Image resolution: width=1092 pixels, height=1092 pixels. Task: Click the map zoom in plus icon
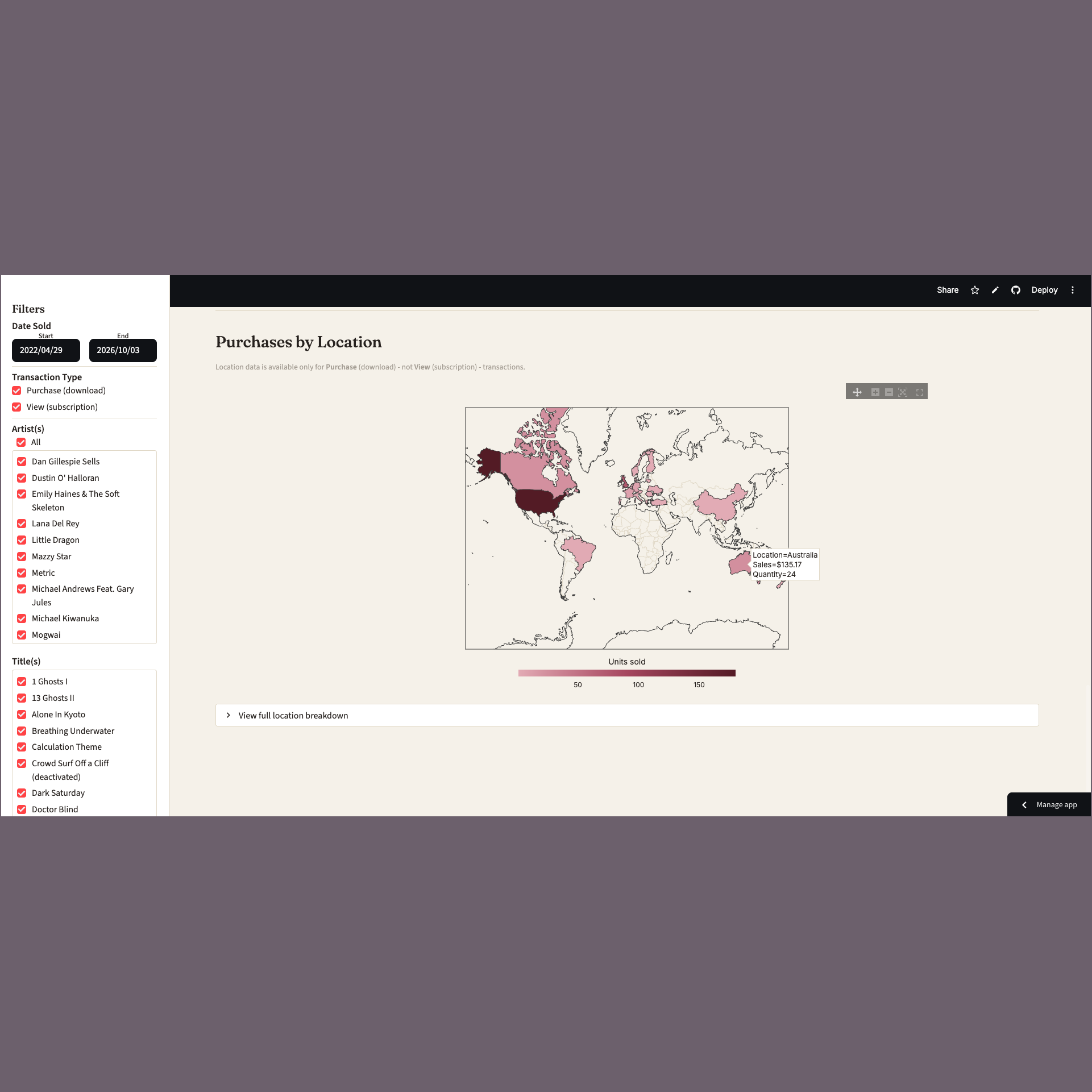pyautogui.click(x=875, y=392)
